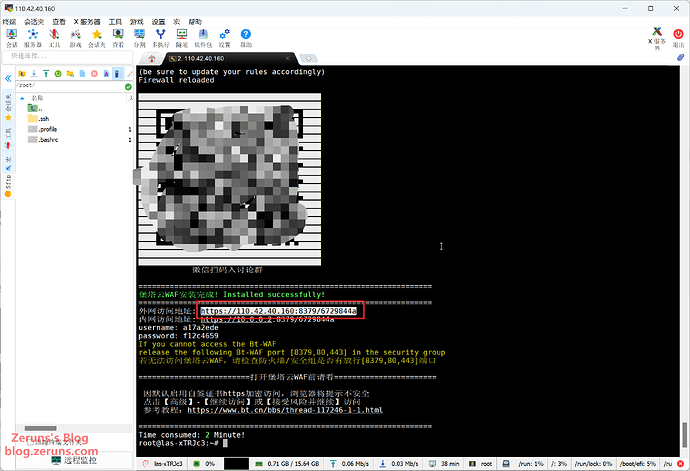Click the 快速连接 quick connect field

click(67, 56)
